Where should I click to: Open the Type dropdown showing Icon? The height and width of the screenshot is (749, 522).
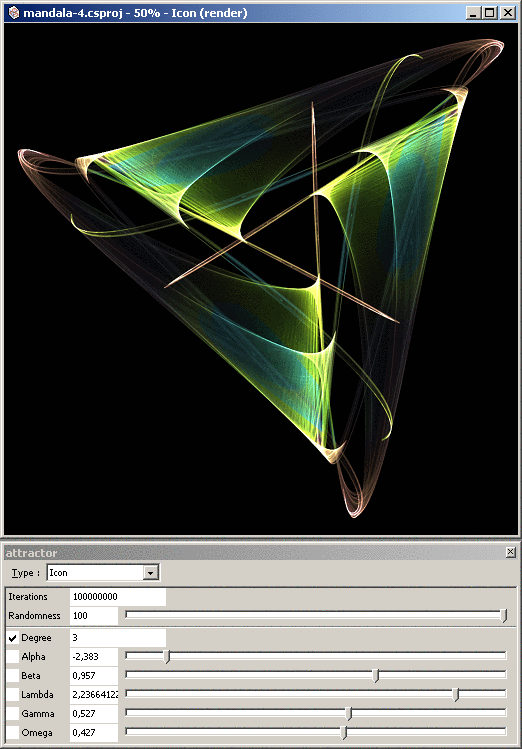pyautogui.click(x=103, y=572)
